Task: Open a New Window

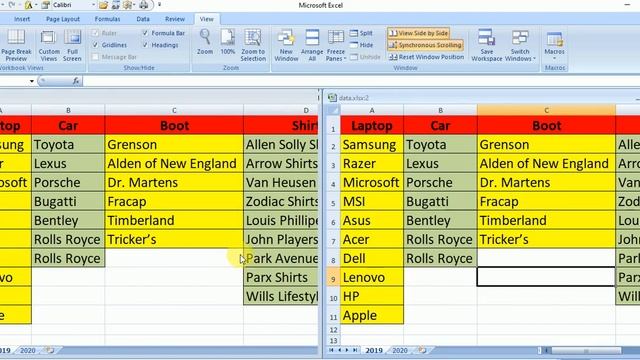Action: pyautogui.click(x=286, y=46)
